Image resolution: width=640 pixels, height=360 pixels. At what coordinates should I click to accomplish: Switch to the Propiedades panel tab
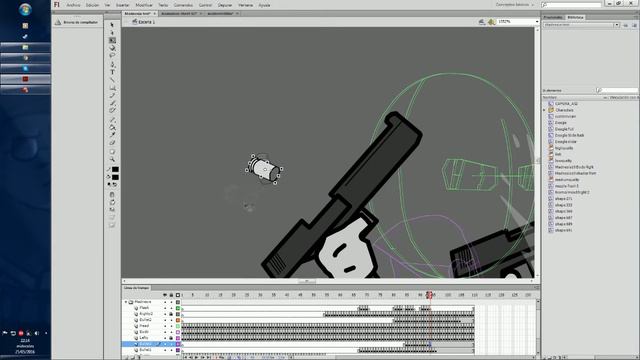pyautogui.click(x=553, y=17)
